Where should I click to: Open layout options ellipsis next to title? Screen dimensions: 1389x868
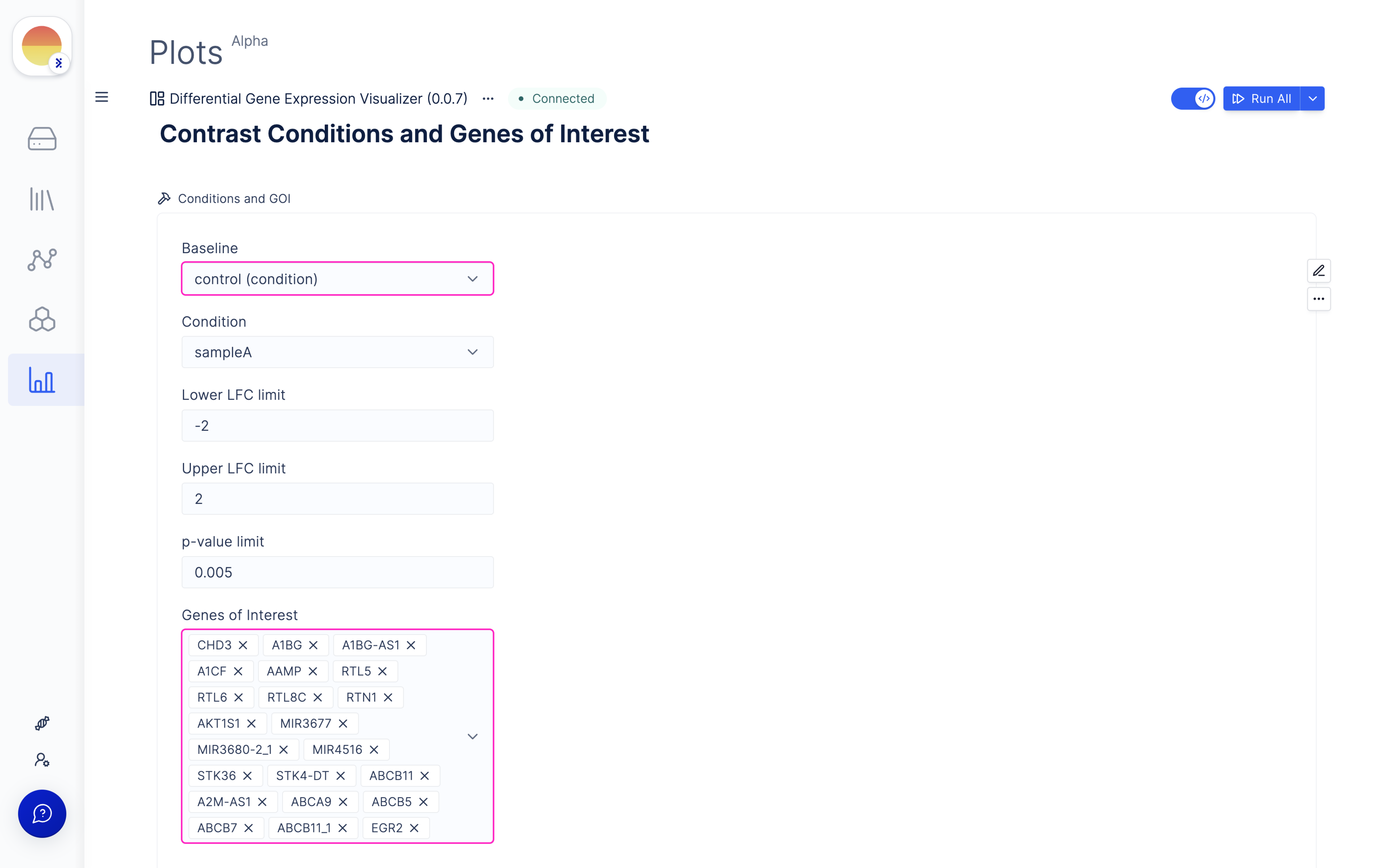click(x=488, y=99)
